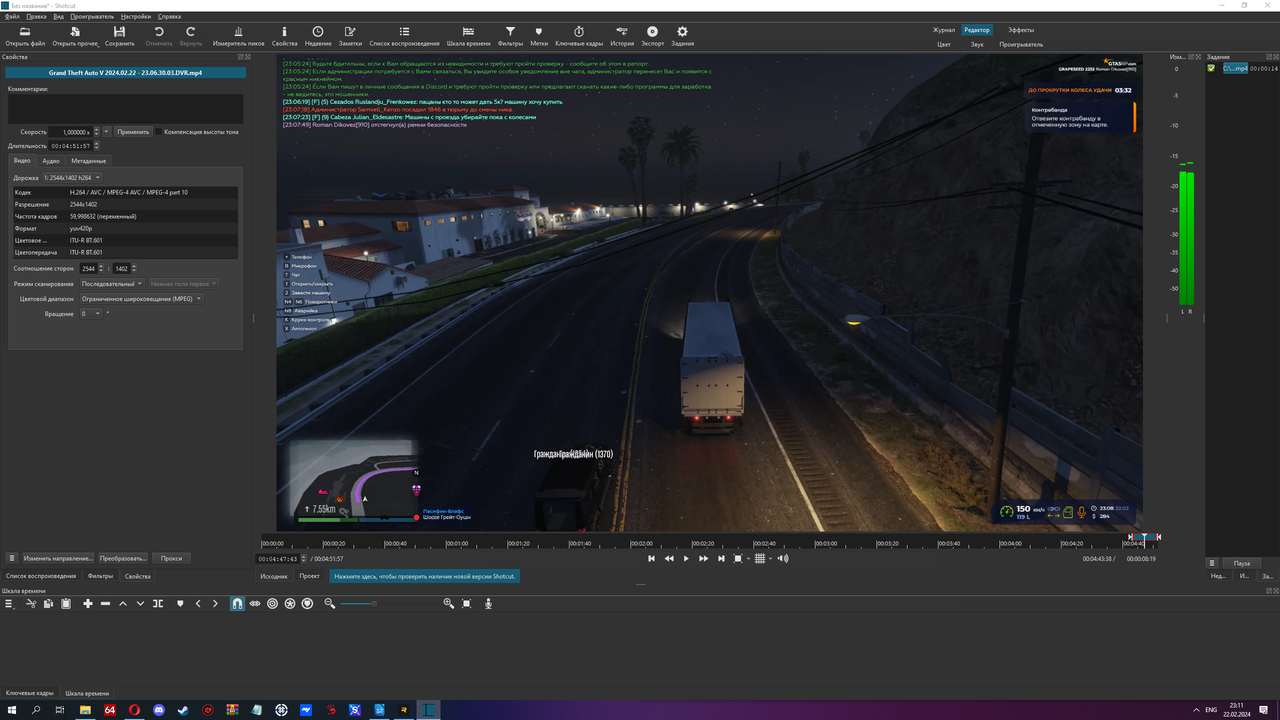The height and width of the screenshot is (720, 1280).
Task: Click the timeline cut (scissors) icon
Action: [31, 604]
